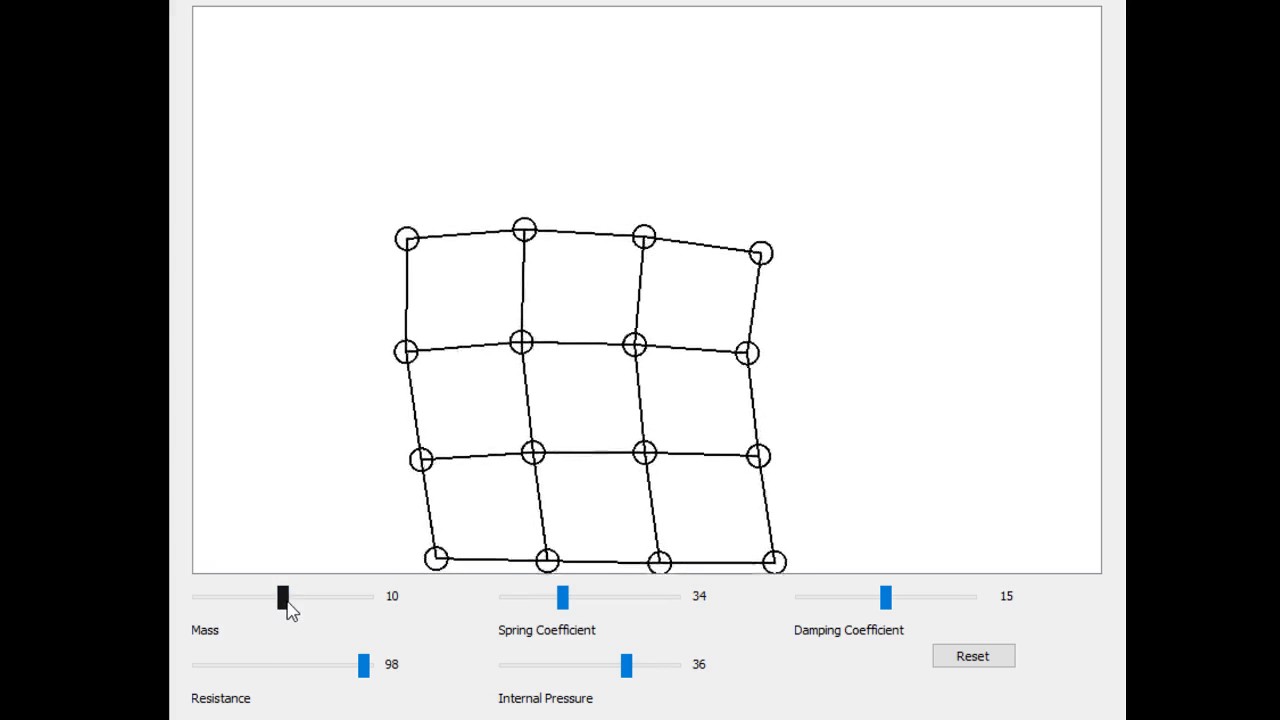Click the Spring Coefficient label
The image size is (1280, 720).
tap(547, 630)
